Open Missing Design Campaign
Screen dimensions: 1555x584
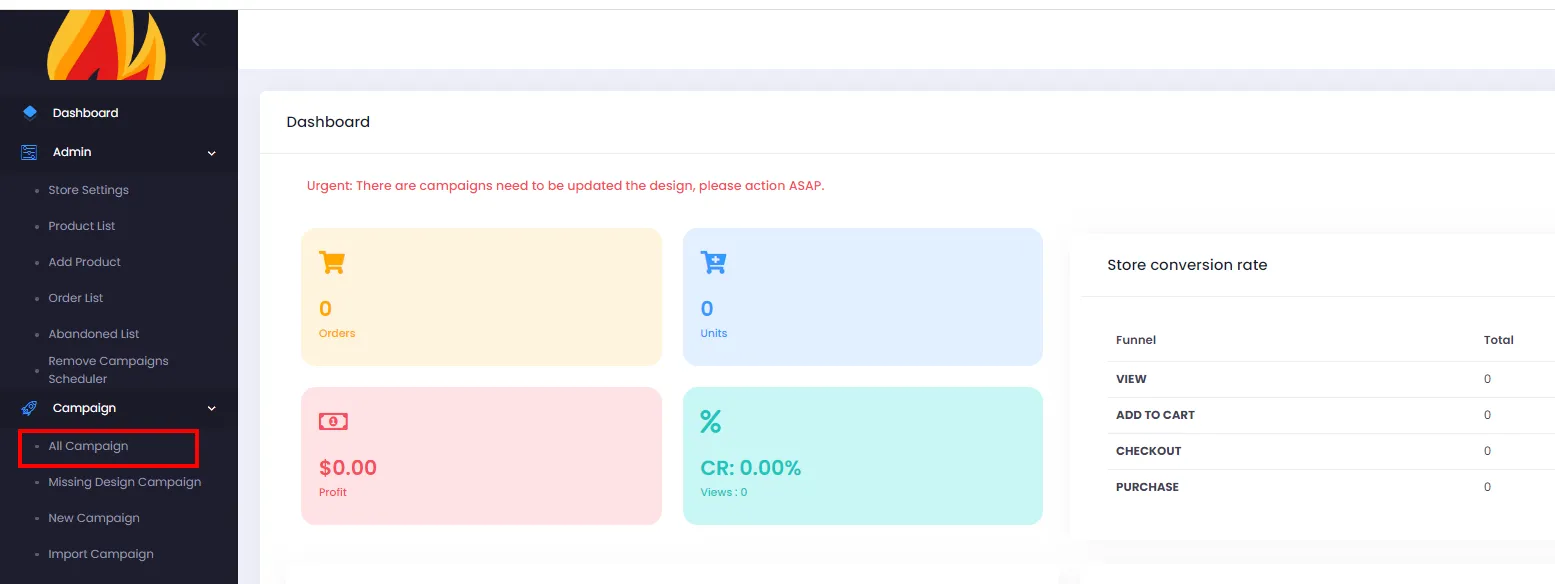(125, 482)
